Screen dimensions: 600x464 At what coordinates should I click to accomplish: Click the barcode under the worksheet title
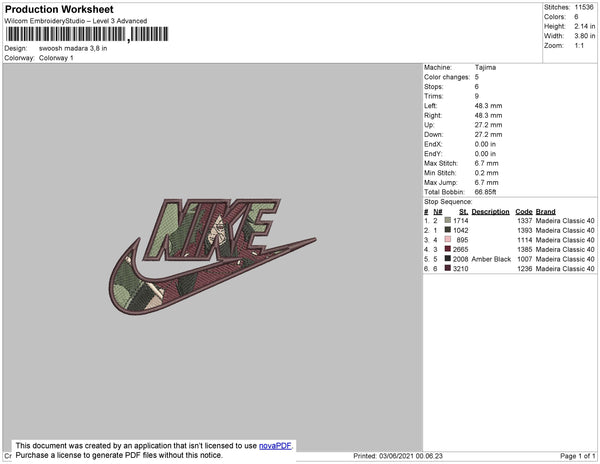[x=87, y=34]
